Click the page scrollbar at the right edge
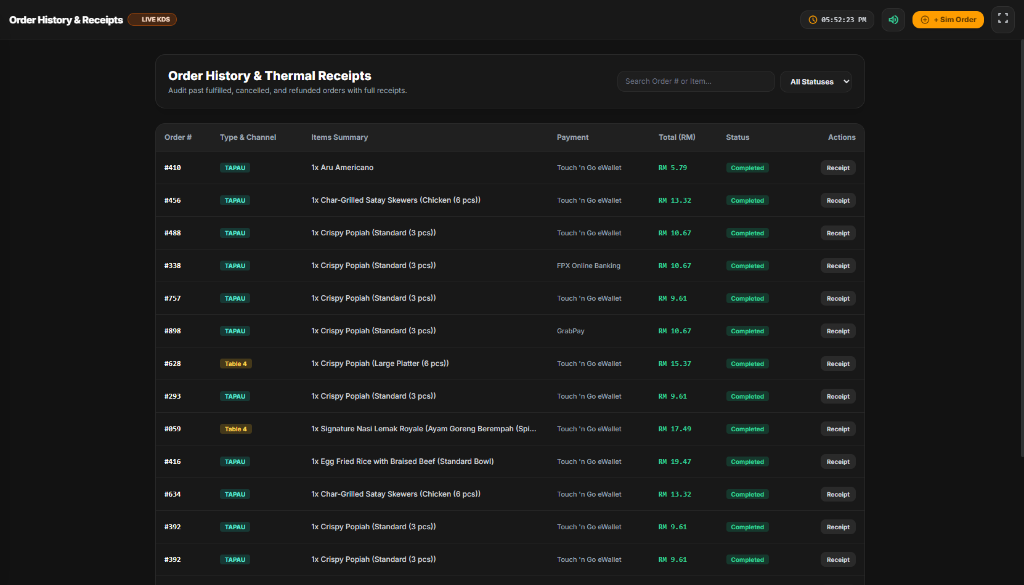Viewport: 1024px width, 585px height. click(x=1021, y=248)
